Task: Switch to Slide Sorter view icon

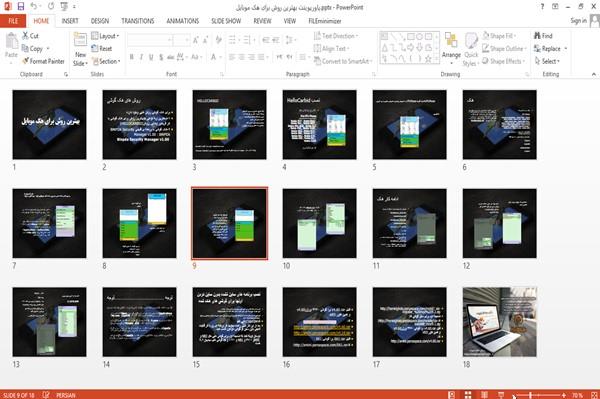Action: (x=468, y=395)
